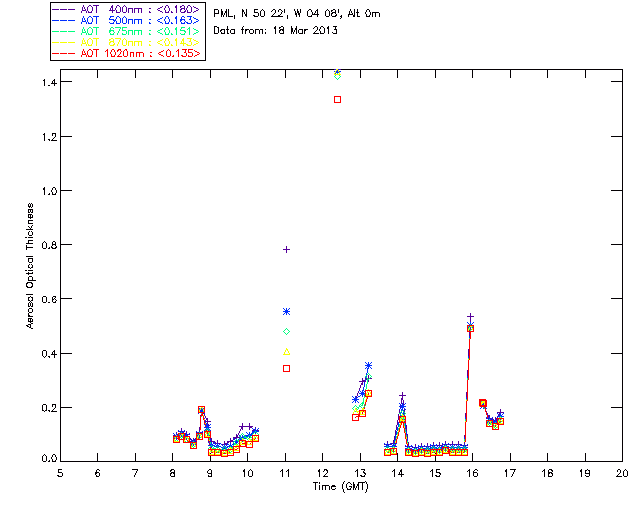This screenshot has width=640, height=512.
Task: Click x-axis tick label 12
Action: 322,473
